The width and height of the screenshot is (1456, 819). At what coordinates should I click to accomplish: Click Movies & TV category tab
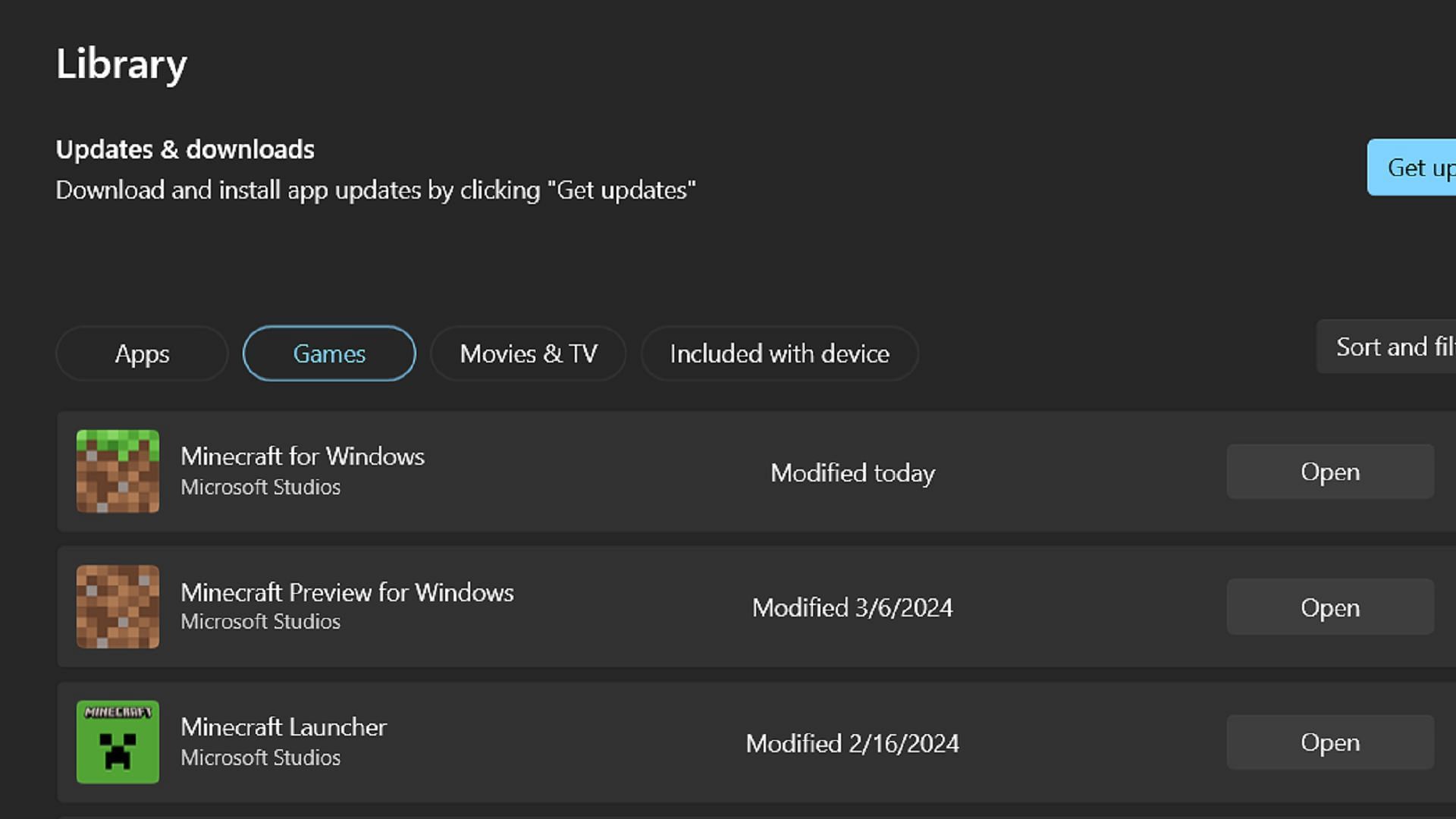tap(528, 353)
